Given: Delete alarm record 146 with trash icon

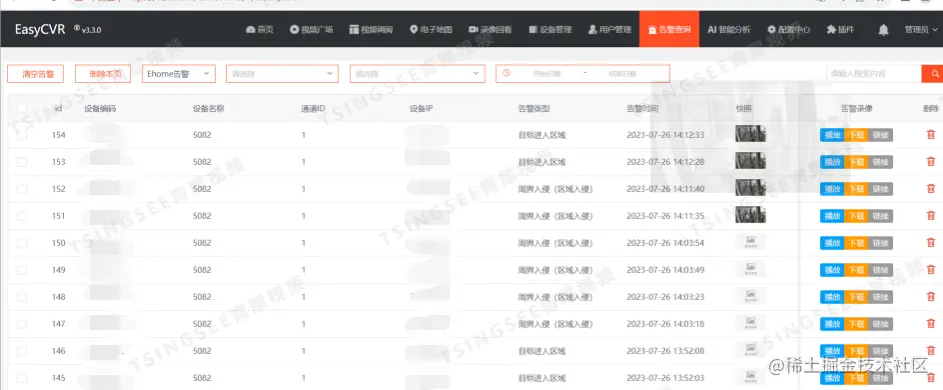Looking at the screenshot, I should [930, 351].
